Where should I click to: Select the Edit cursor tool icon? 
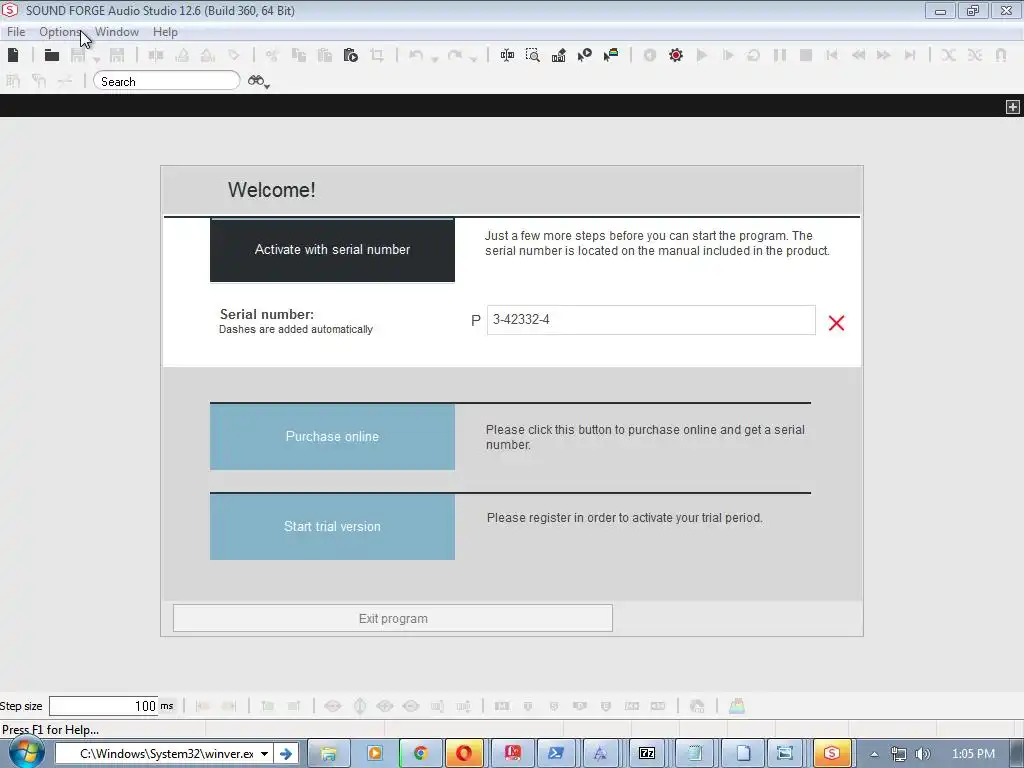(507, 56)
